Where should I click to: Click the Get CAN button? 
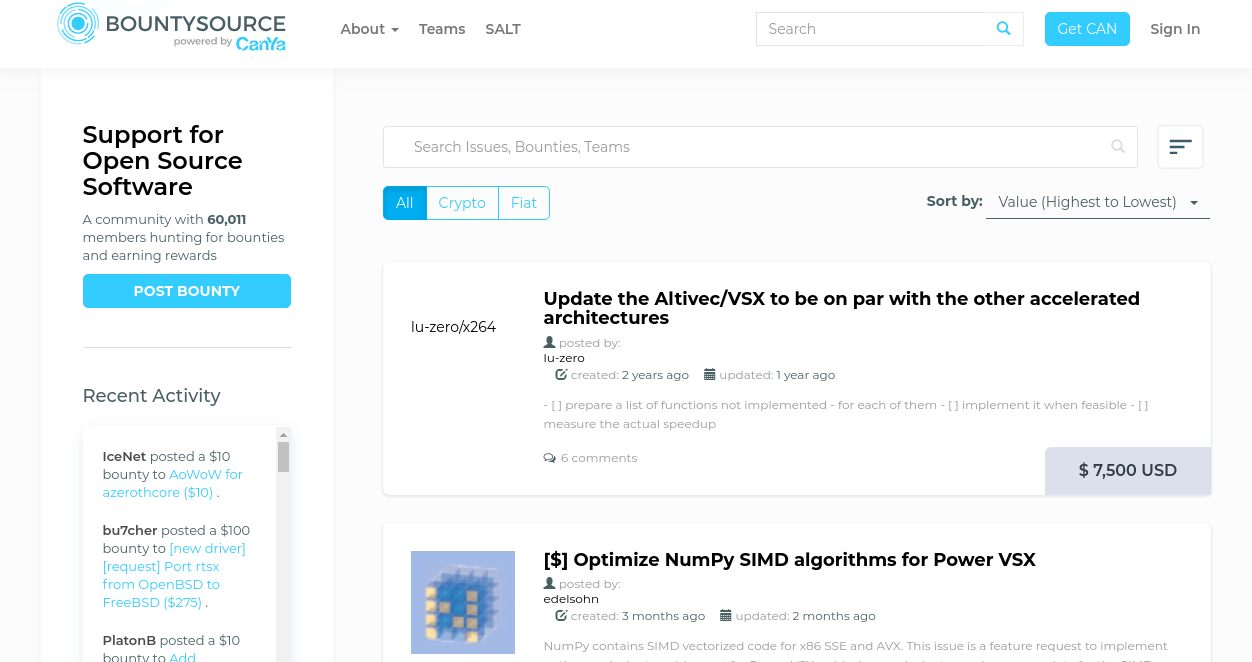point(1087,29)
